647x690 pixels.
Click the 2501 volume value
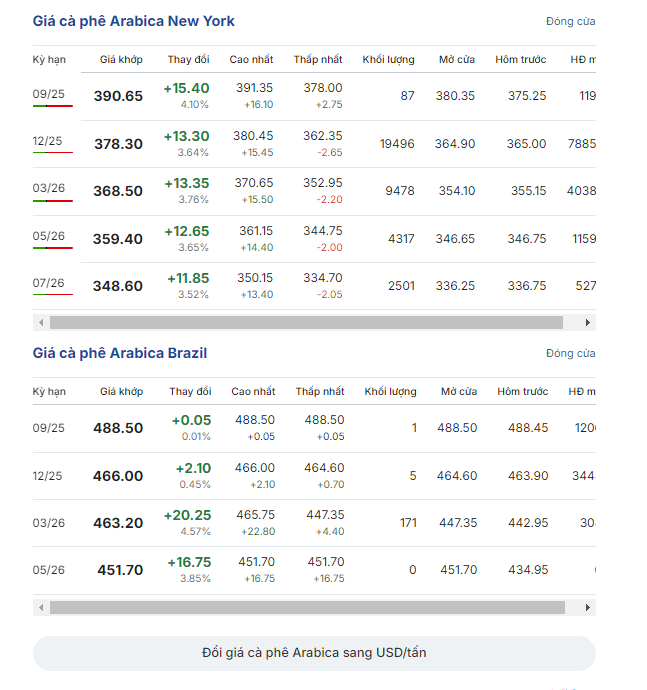click(401, 286)
